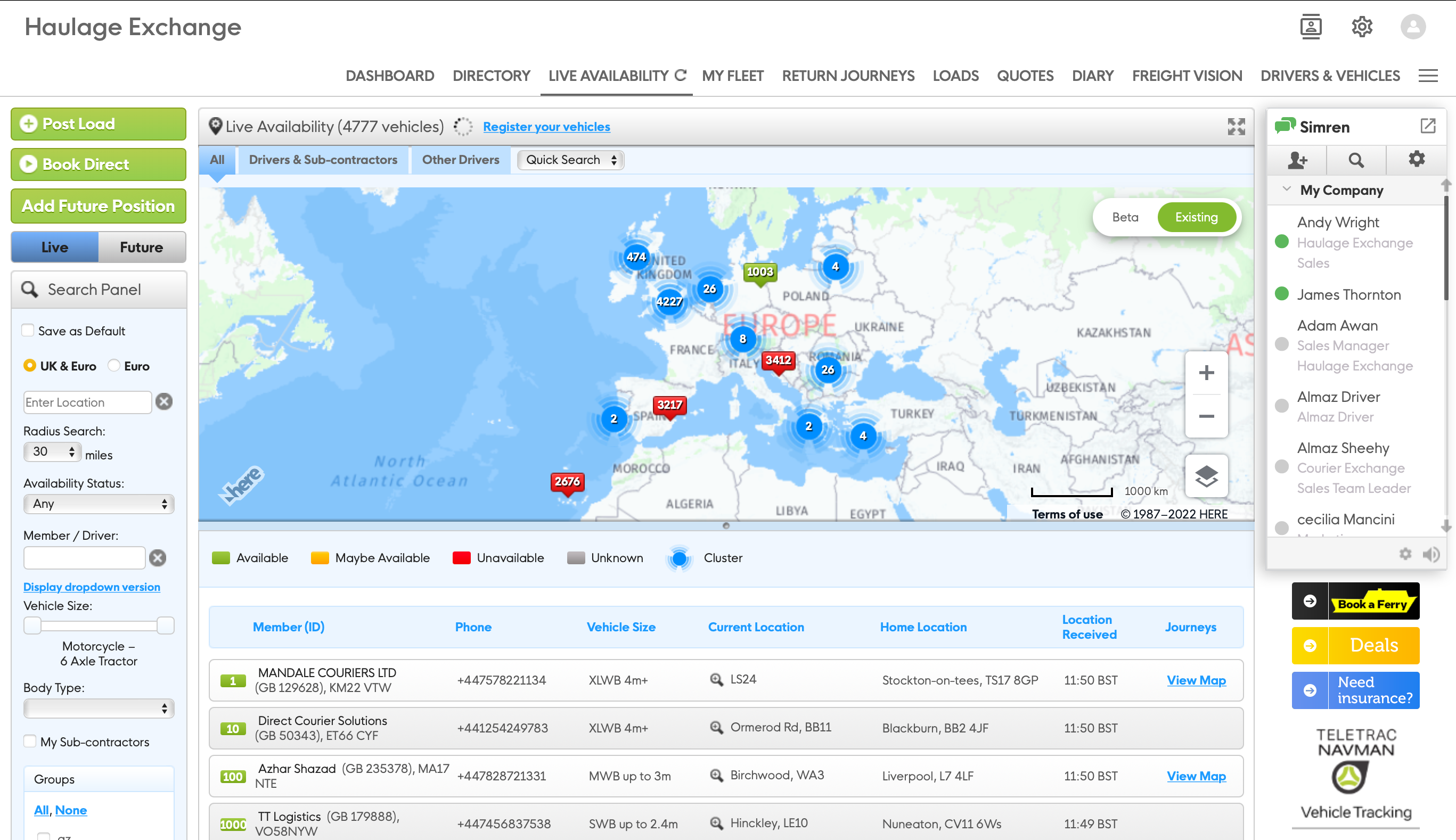Go to My Fleet page
The height and width of the screenshot is (840, 1456).
732,76
